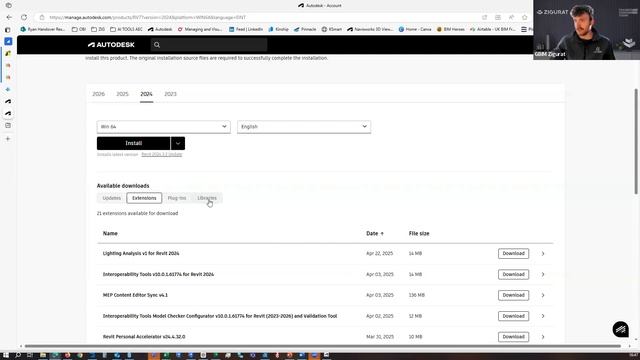Reload the page with refresh icon
The width and height of the screenshot is (640, 360).
[x=24, y=18]
